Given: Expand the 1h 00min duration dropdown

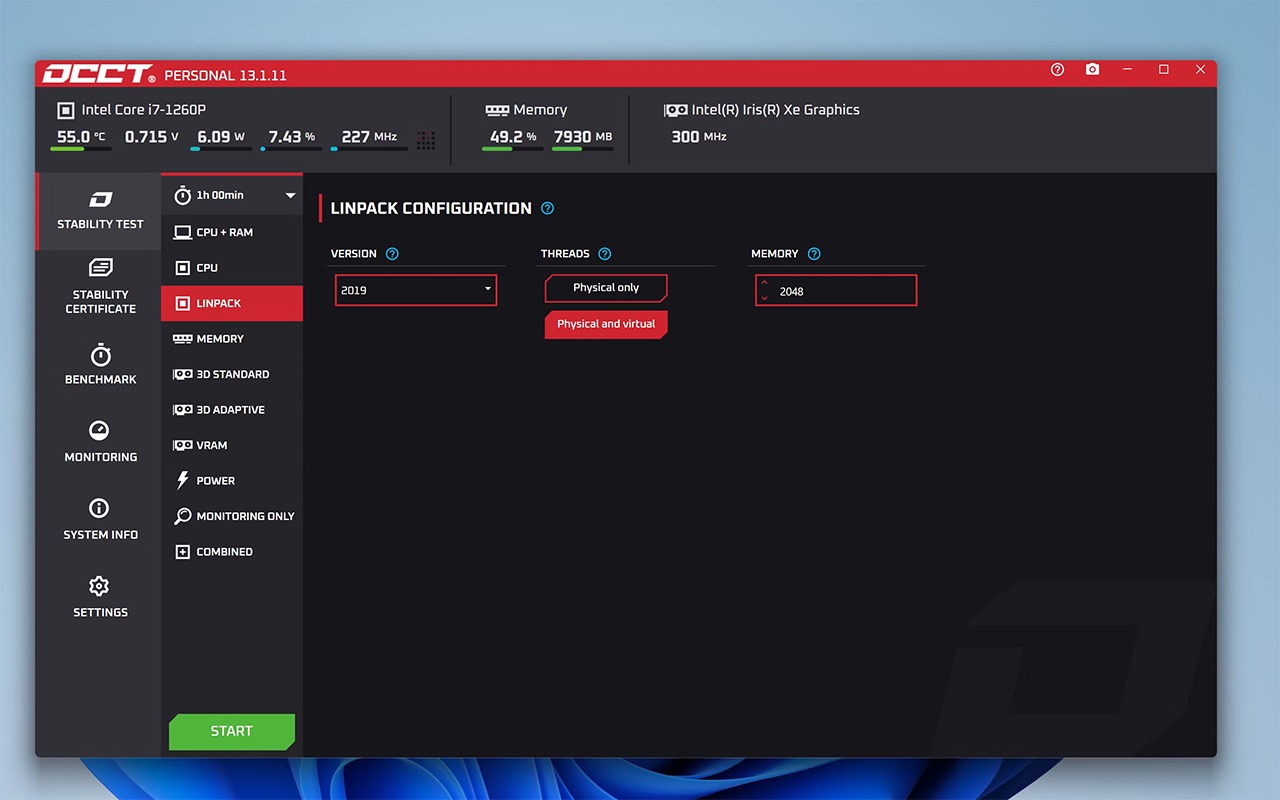Looking at the screenshot, I should tap(232, 195).
